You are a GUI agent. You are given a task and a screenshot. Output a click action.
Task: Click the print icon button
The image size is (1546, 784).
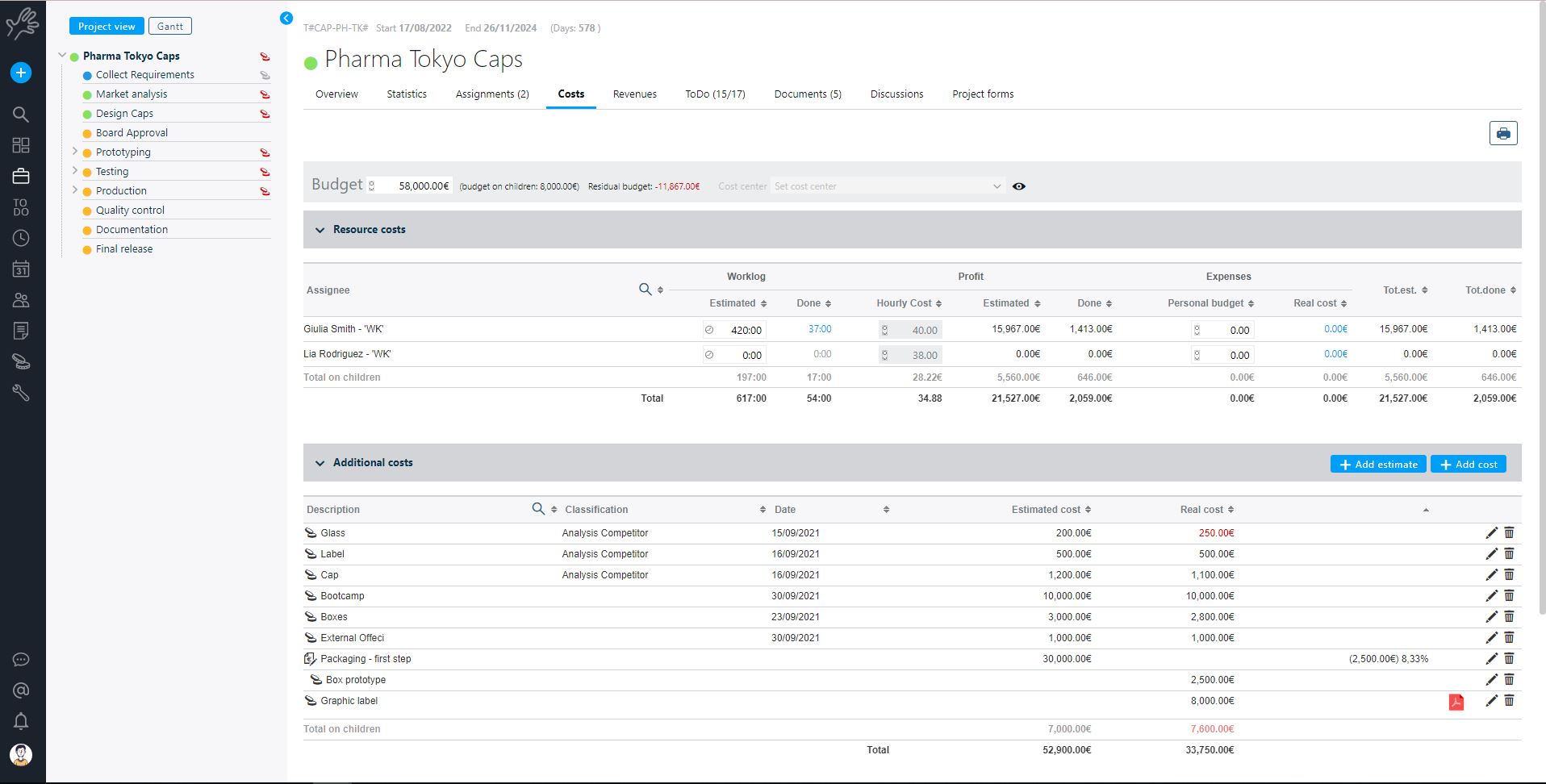tap(1502, 134)
